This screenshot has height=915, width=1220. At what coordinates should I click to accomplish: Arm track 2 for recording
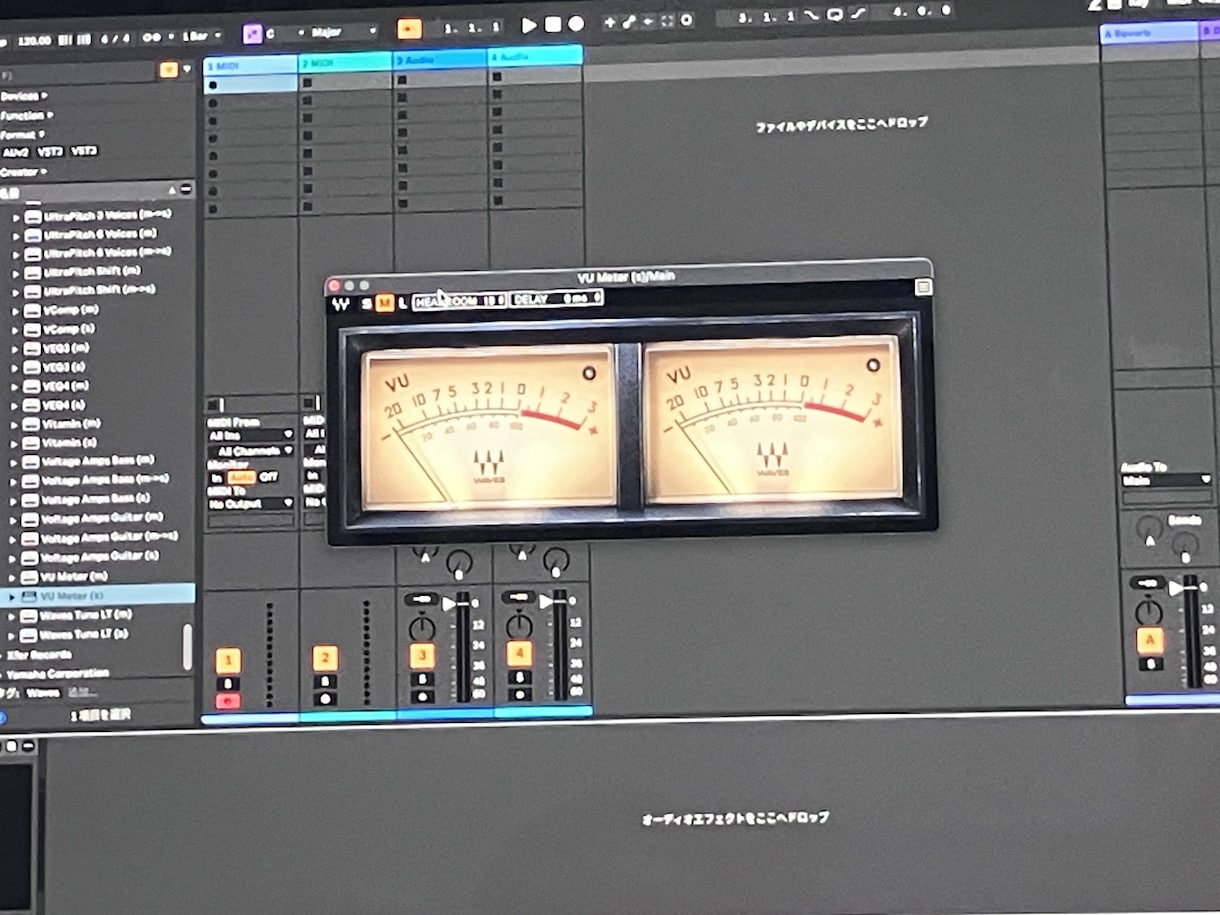pos(325,699)
